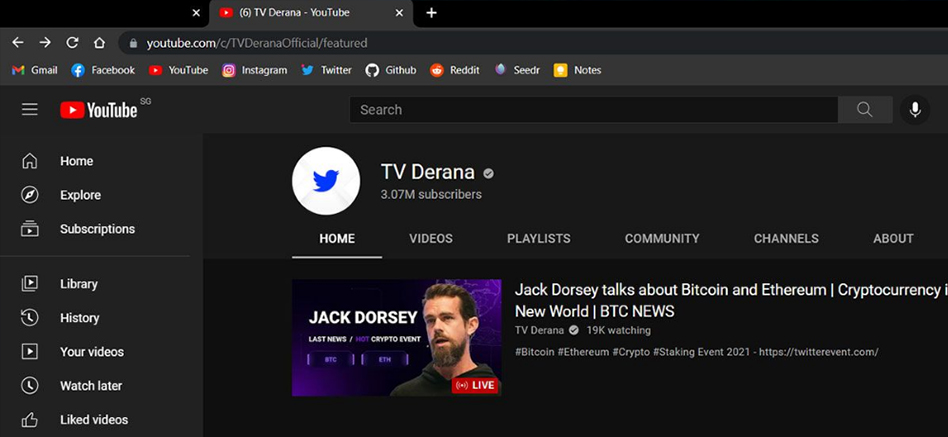This screenshot has height=437, width=948.
Task: Open the Seedr bookmark
Action: [517, 70]
